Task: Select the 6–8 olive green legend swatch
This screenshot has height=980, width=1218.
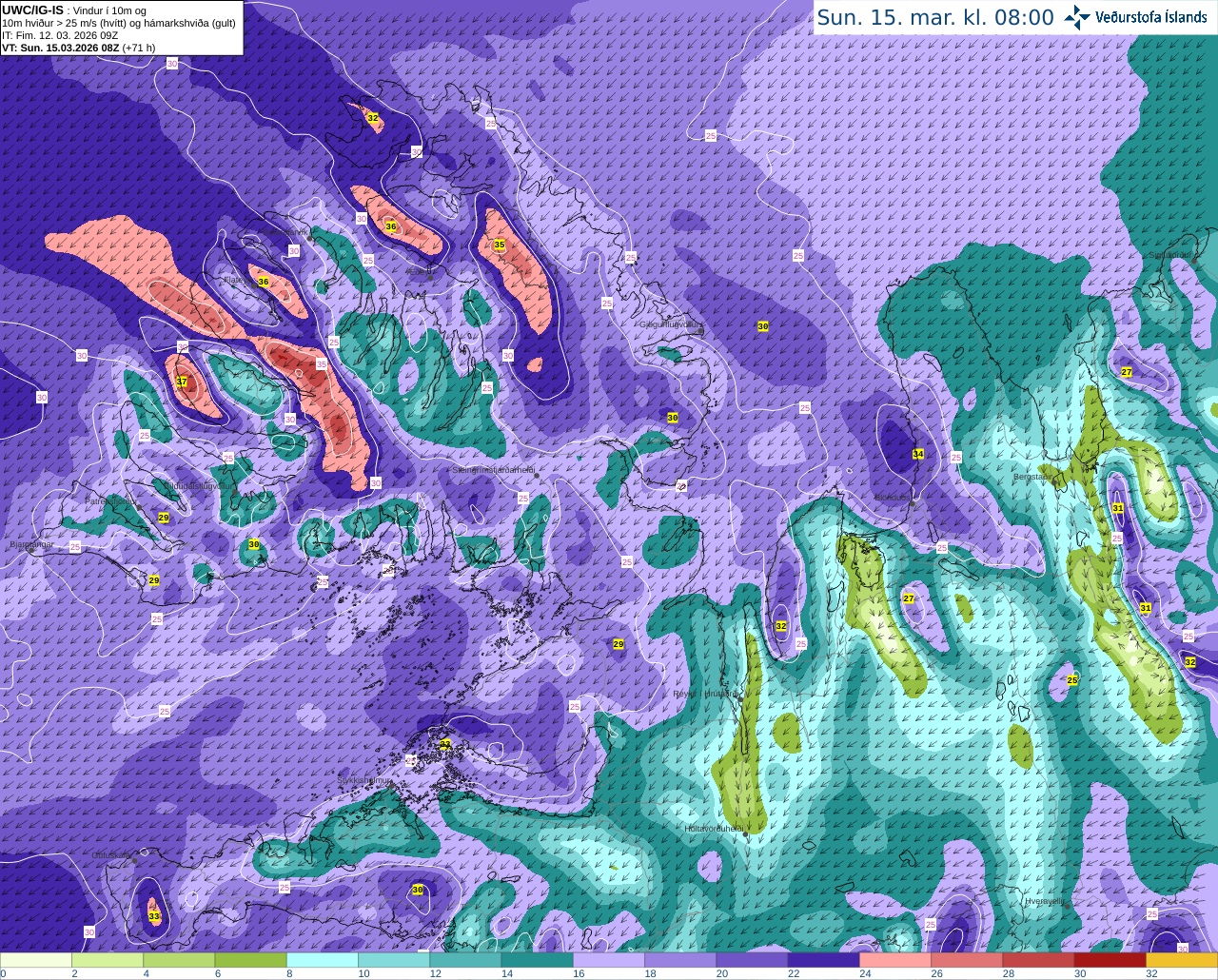Action: tap(251, 959)
